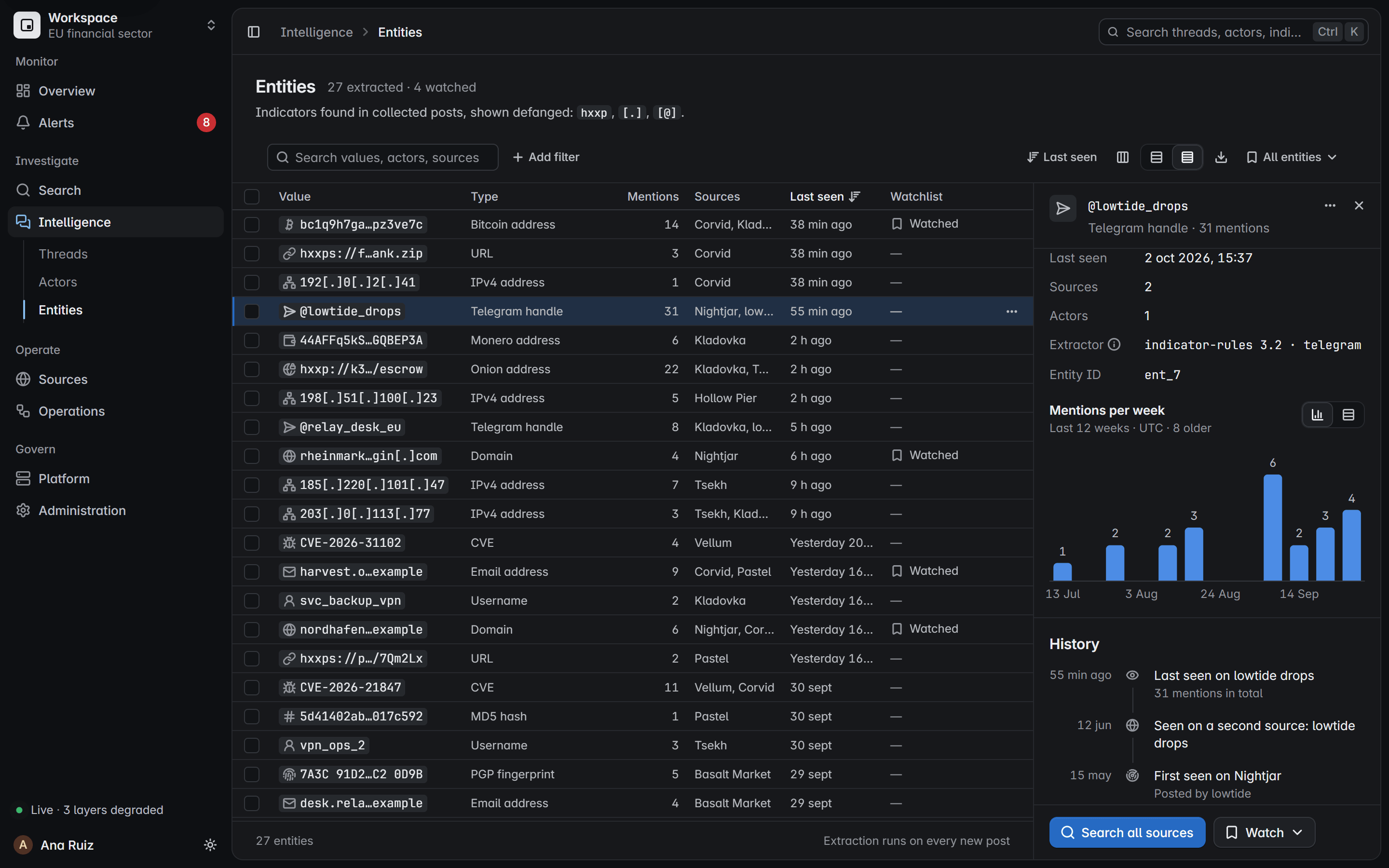The height and width of the screenshot is (868, 1389).
Task: Close the @lowtide_drops detail panel
Action: coord(1359,205)
